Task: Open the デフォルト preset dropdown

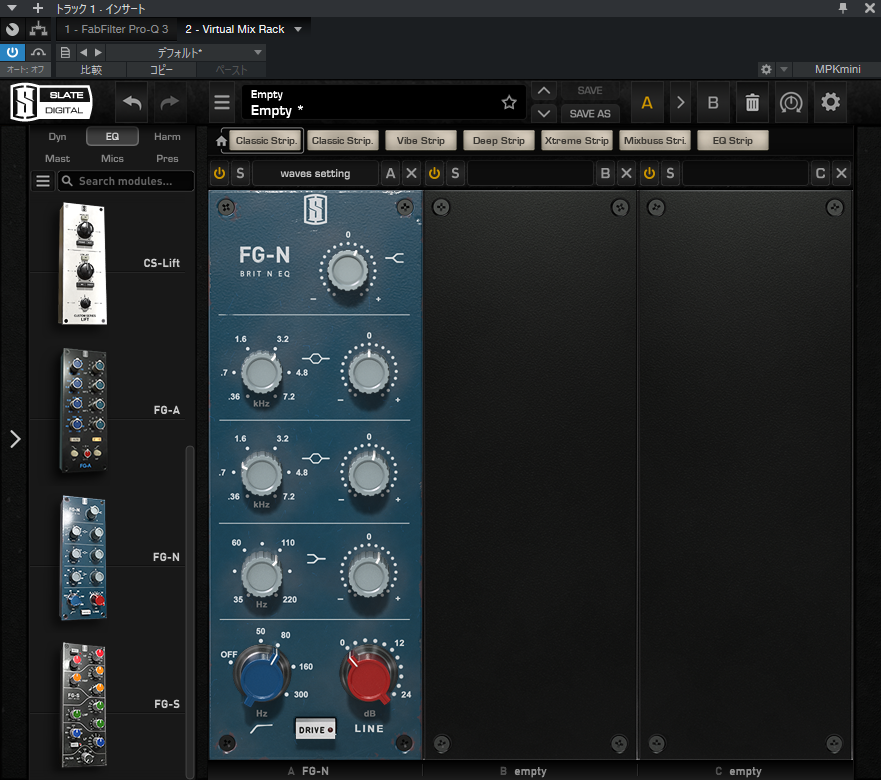Action: (x=186, y=52)
